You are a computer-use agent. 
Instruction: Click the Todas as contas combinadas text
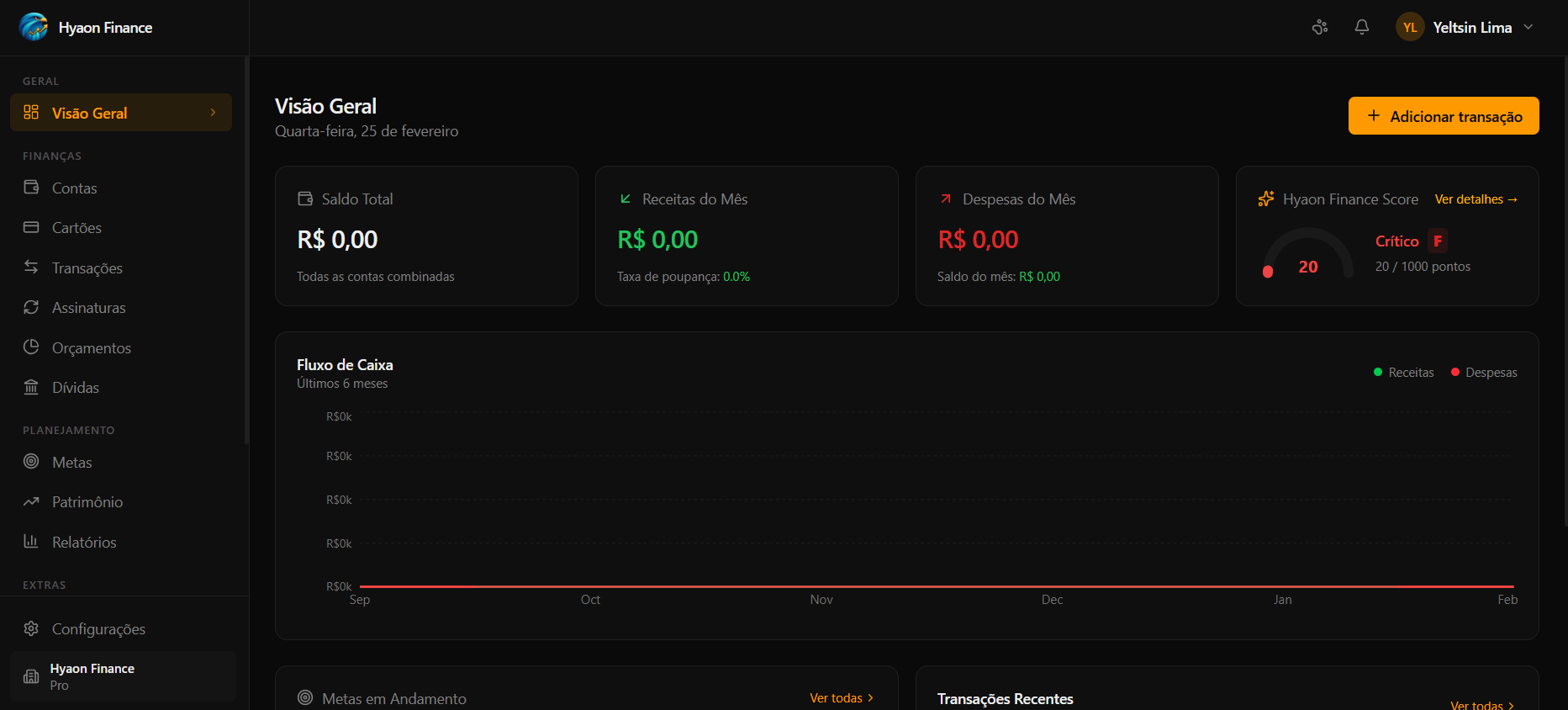tap(375, 277)
